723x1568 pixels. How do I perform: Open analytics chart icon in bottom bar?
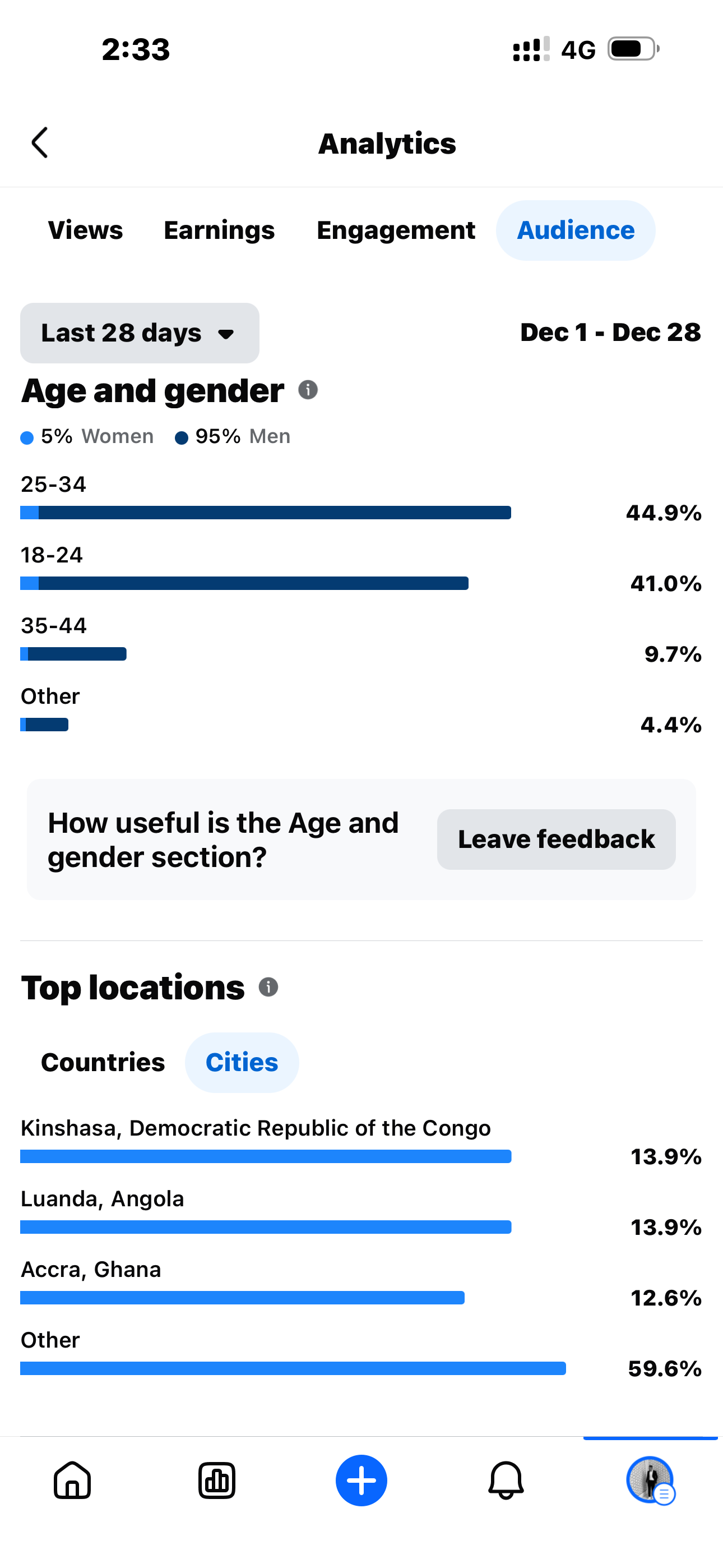(x=217, y=1480)
